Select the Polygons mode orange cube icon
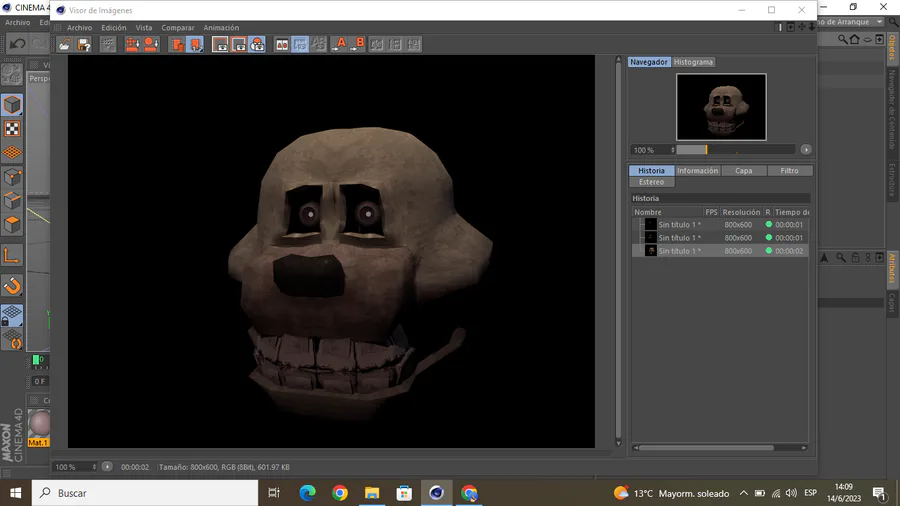Screen dimensions: 900x506 12,224
